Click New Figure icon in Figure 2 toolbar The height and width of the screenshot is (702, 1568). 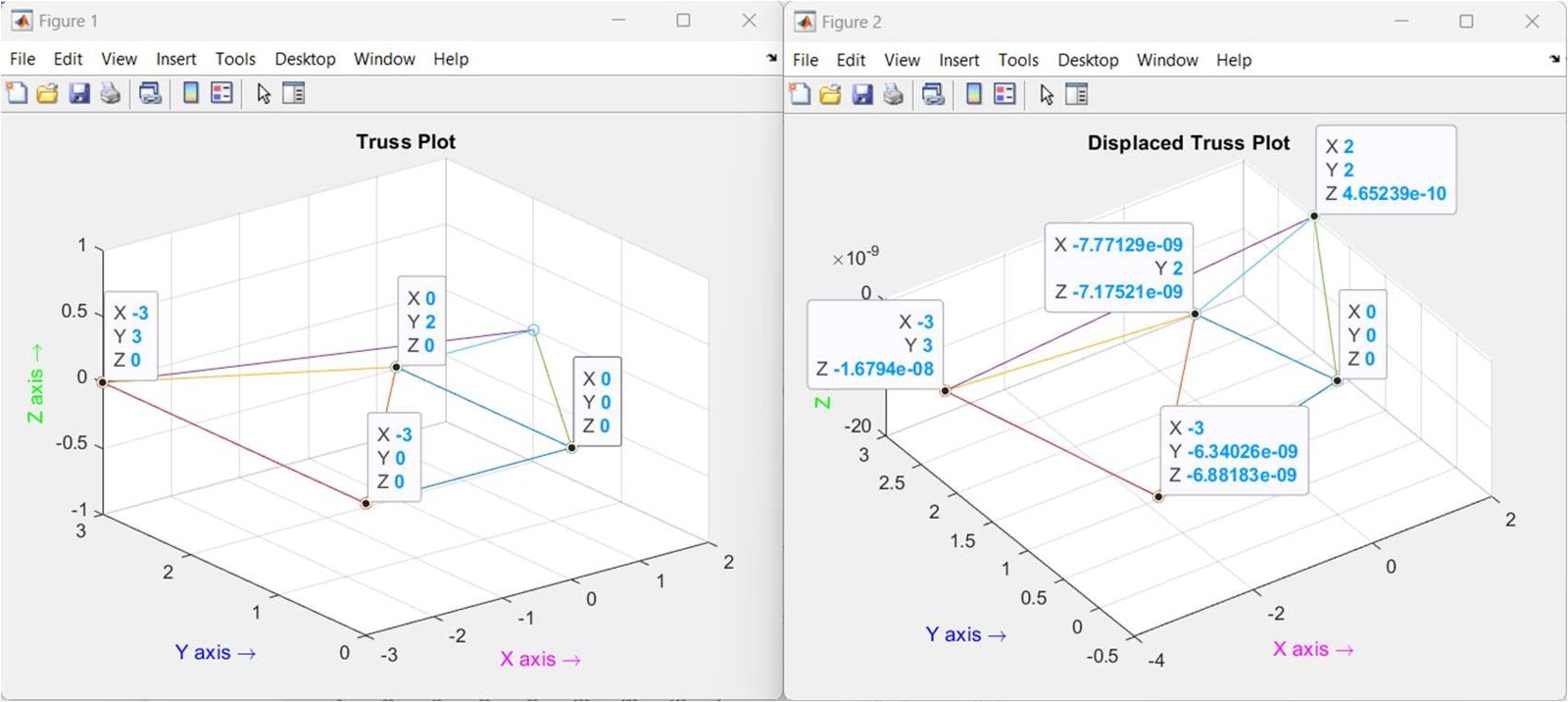click(x=800, y=94)
